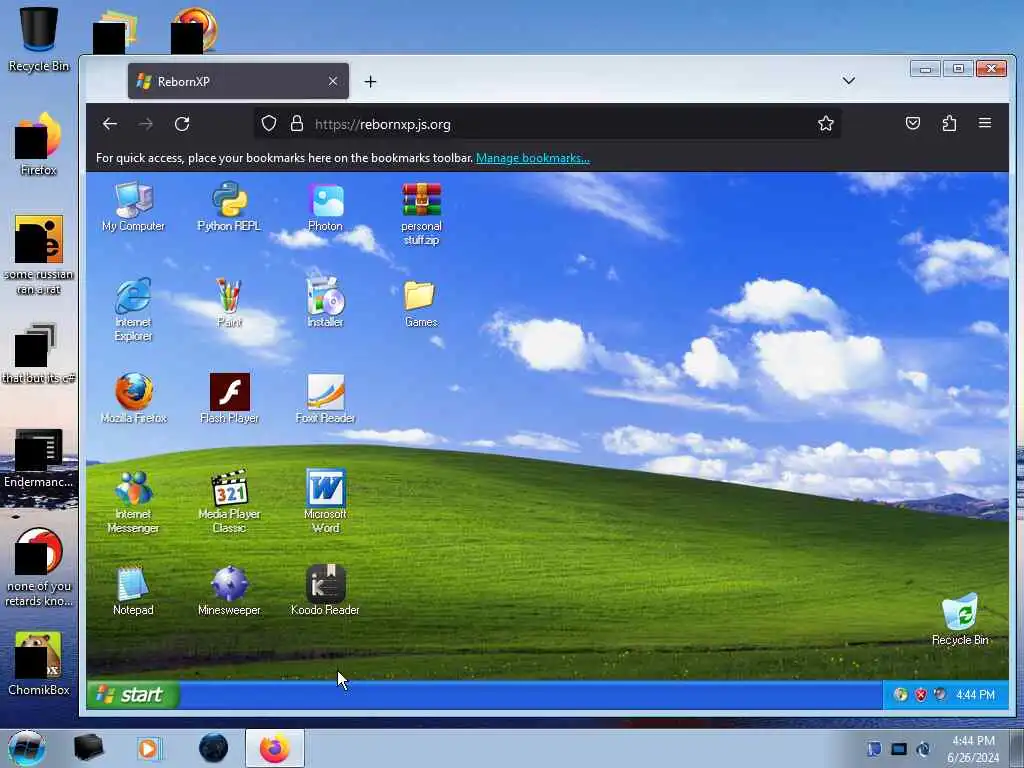Open the Installer icon
This screenshot has height=768, width=1024.
coord(325,302)
